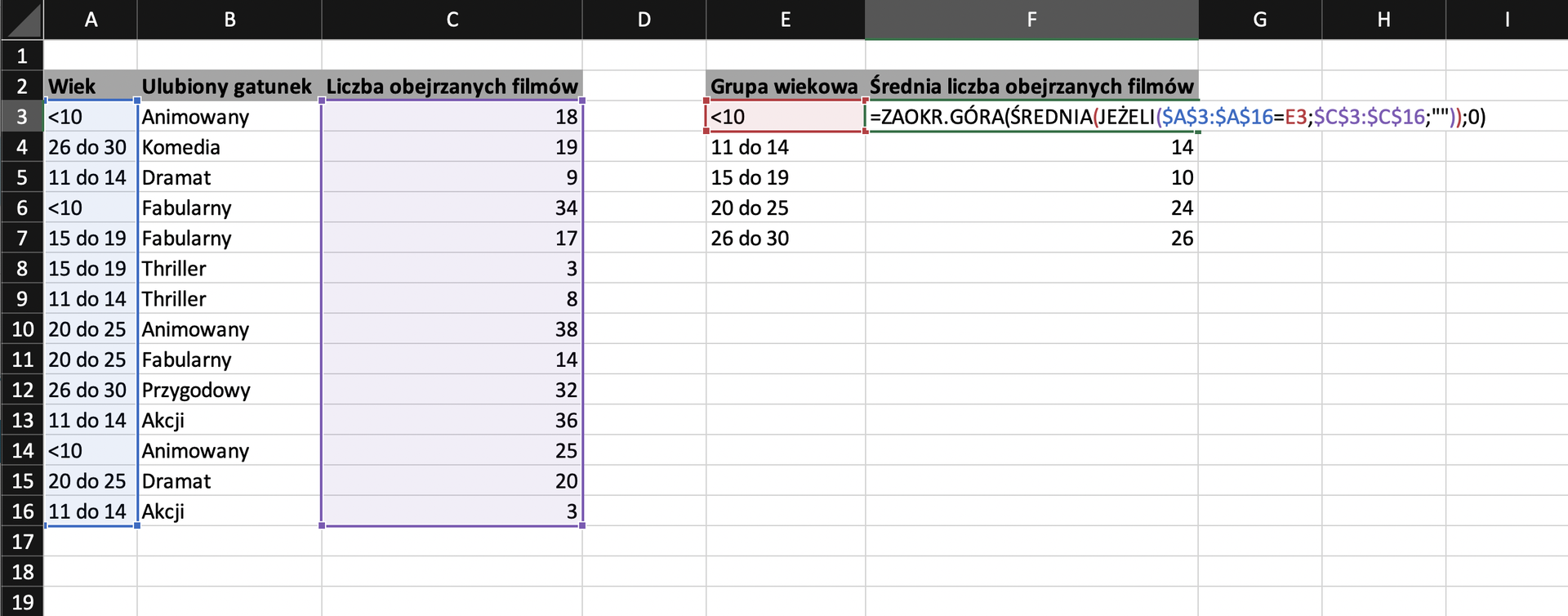Select cell A10 '20 do 25'

pyautogui.click(x=91, y=329)
